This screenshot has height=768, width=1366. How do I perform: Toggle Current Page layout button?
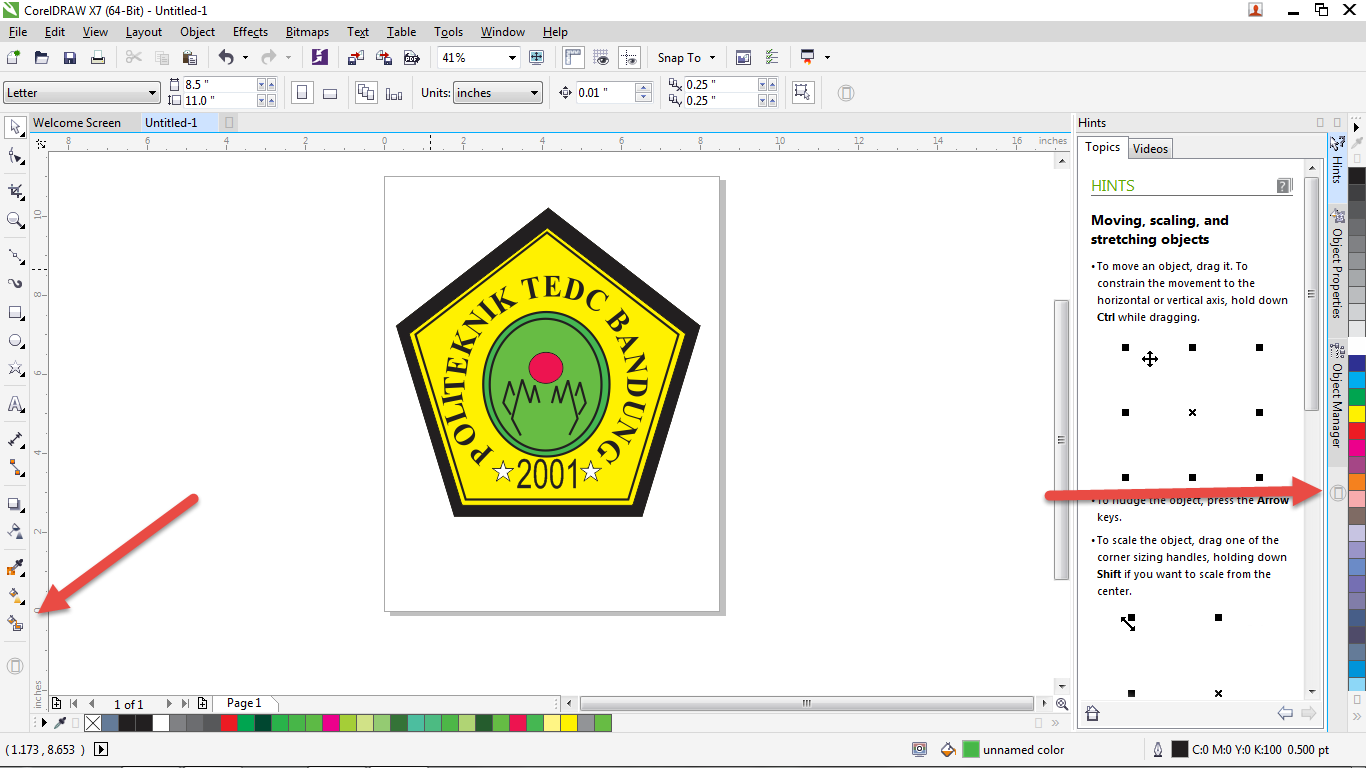tap(394, 93)
